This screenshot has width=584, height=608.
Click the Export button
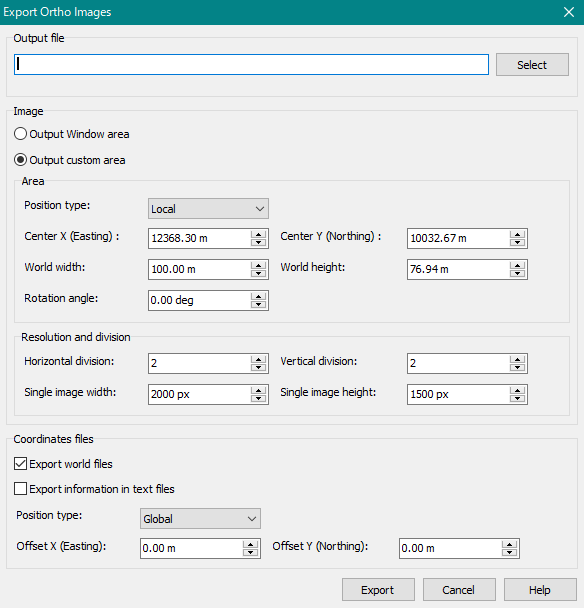tap(378, 590)
